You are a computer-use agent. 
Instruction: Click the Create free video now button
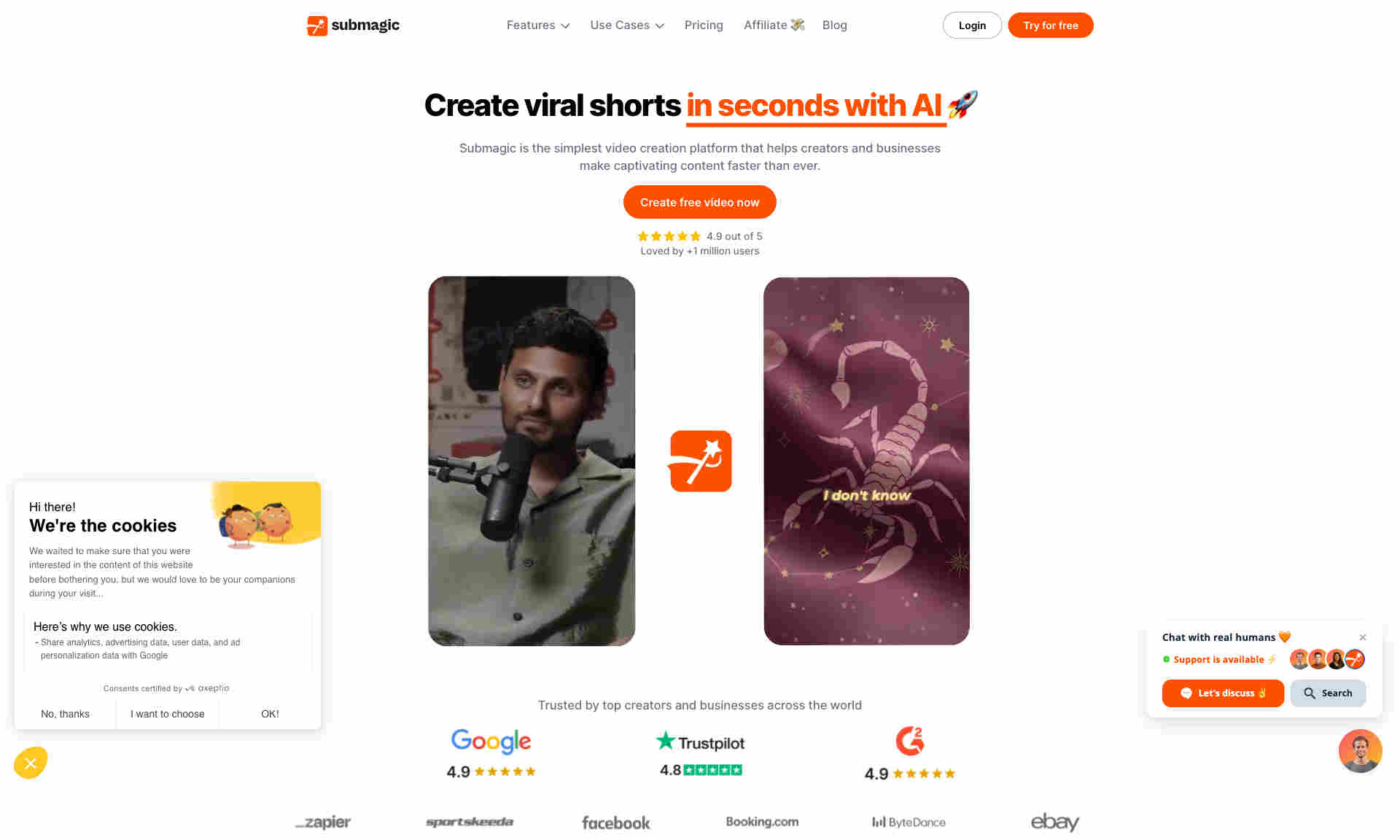[700, 201]
